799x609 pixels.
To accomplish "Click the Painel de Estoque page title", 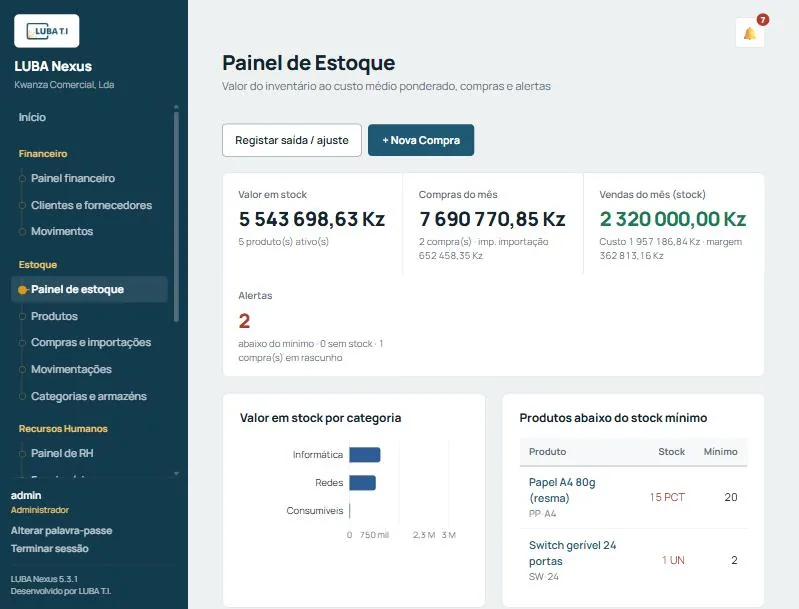I will (308, 63).
